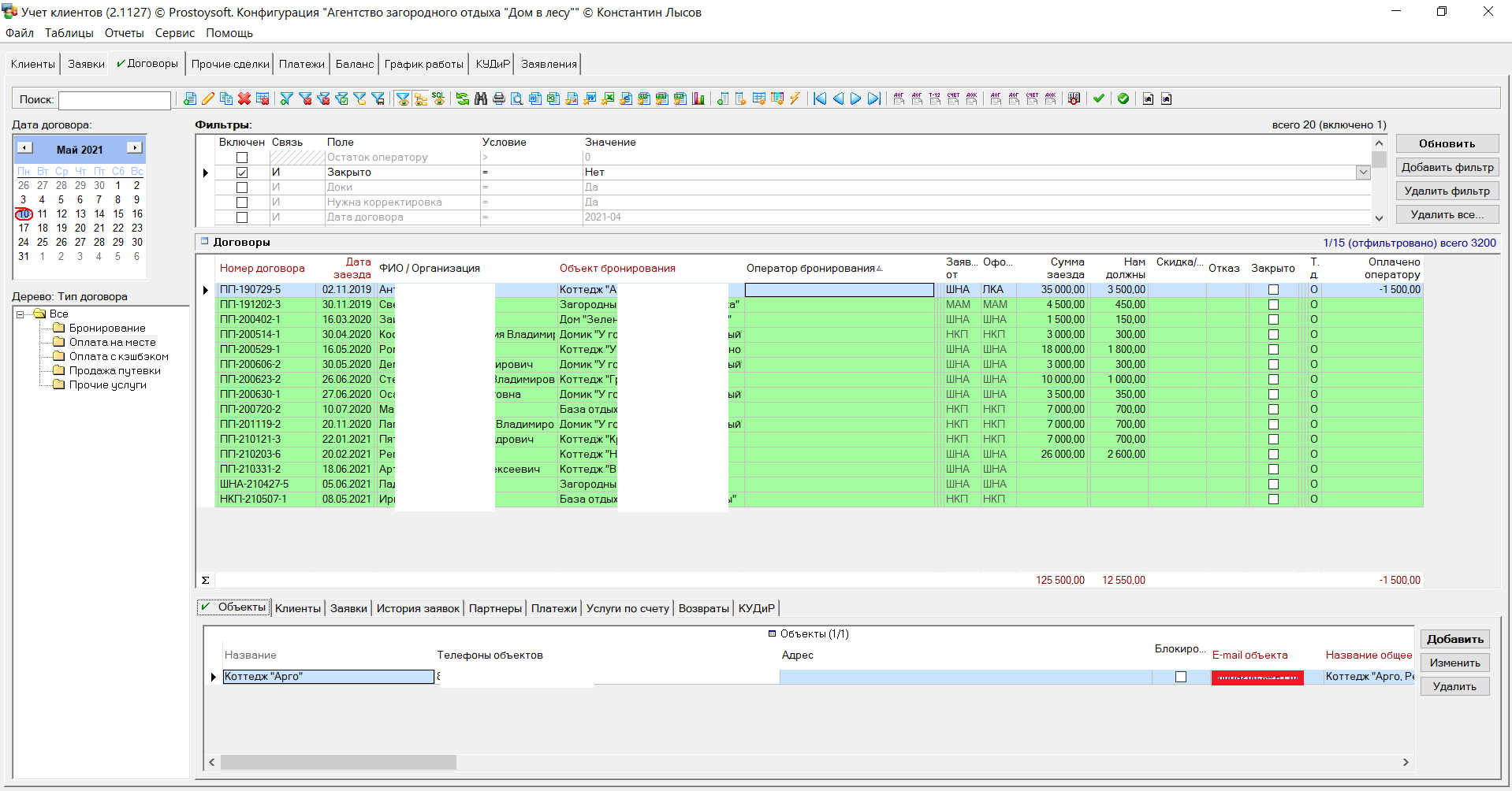
Task: Open the SQL view icon
Action: [438, 98]
